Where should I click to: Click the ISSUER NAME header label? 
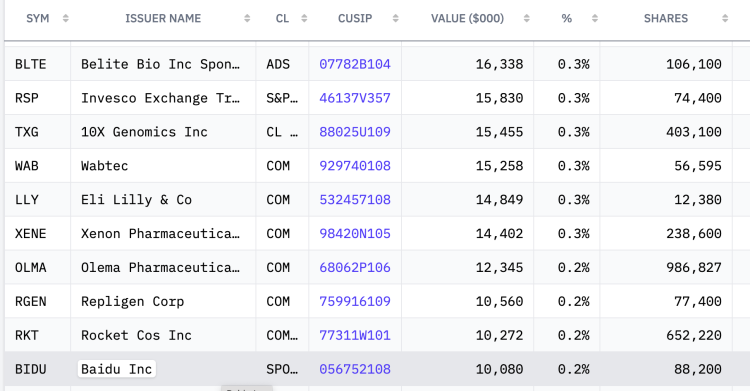[163, 19]
